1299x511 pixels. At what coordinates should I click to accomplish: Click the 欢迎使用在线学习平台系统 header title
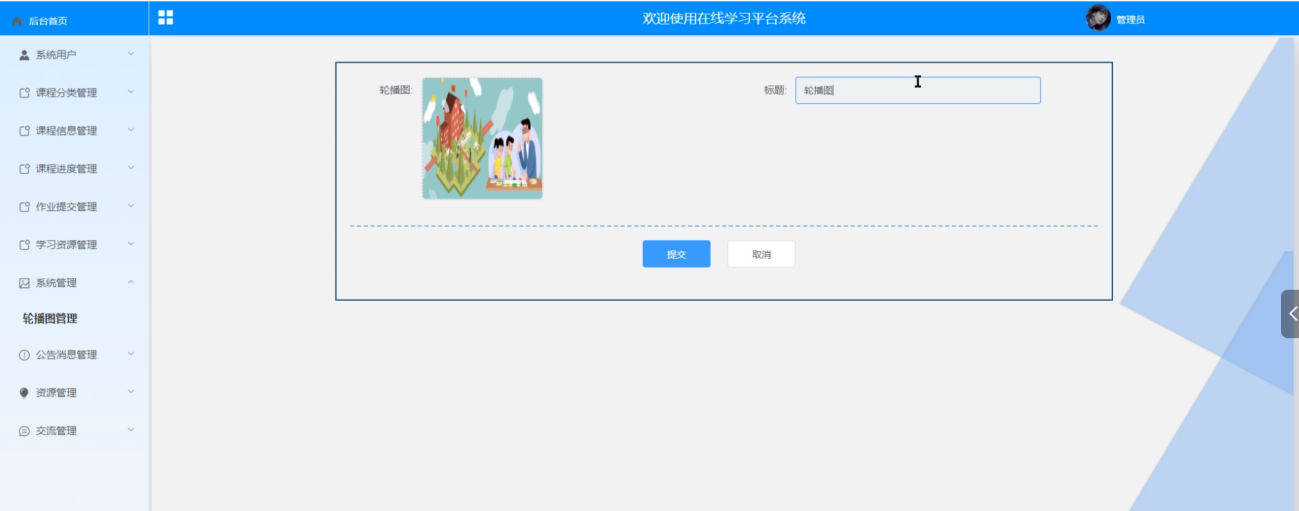724,18
